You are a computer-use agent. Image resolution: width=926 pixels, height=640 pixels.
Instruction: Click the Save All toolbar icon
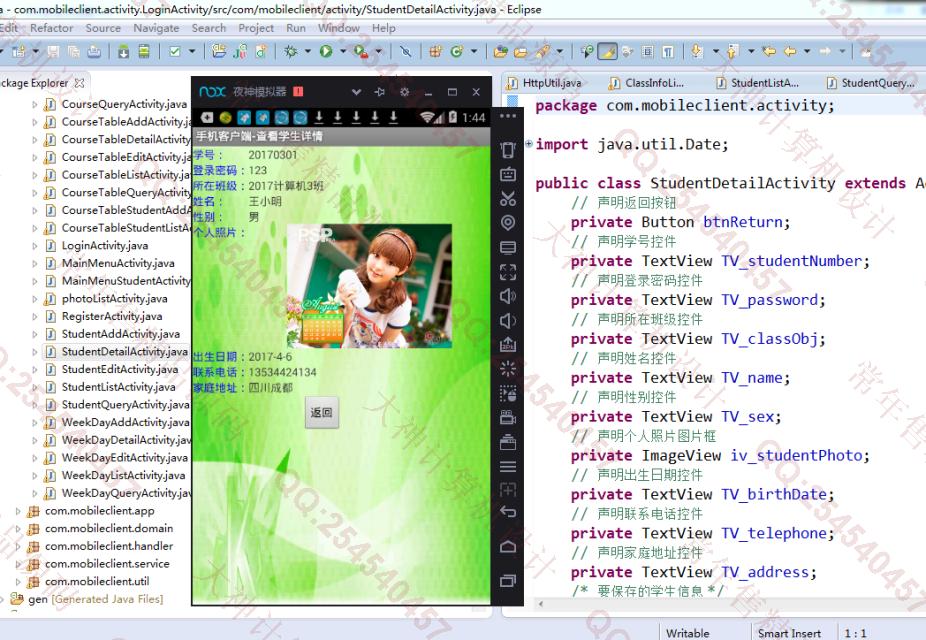click(74, 52)
